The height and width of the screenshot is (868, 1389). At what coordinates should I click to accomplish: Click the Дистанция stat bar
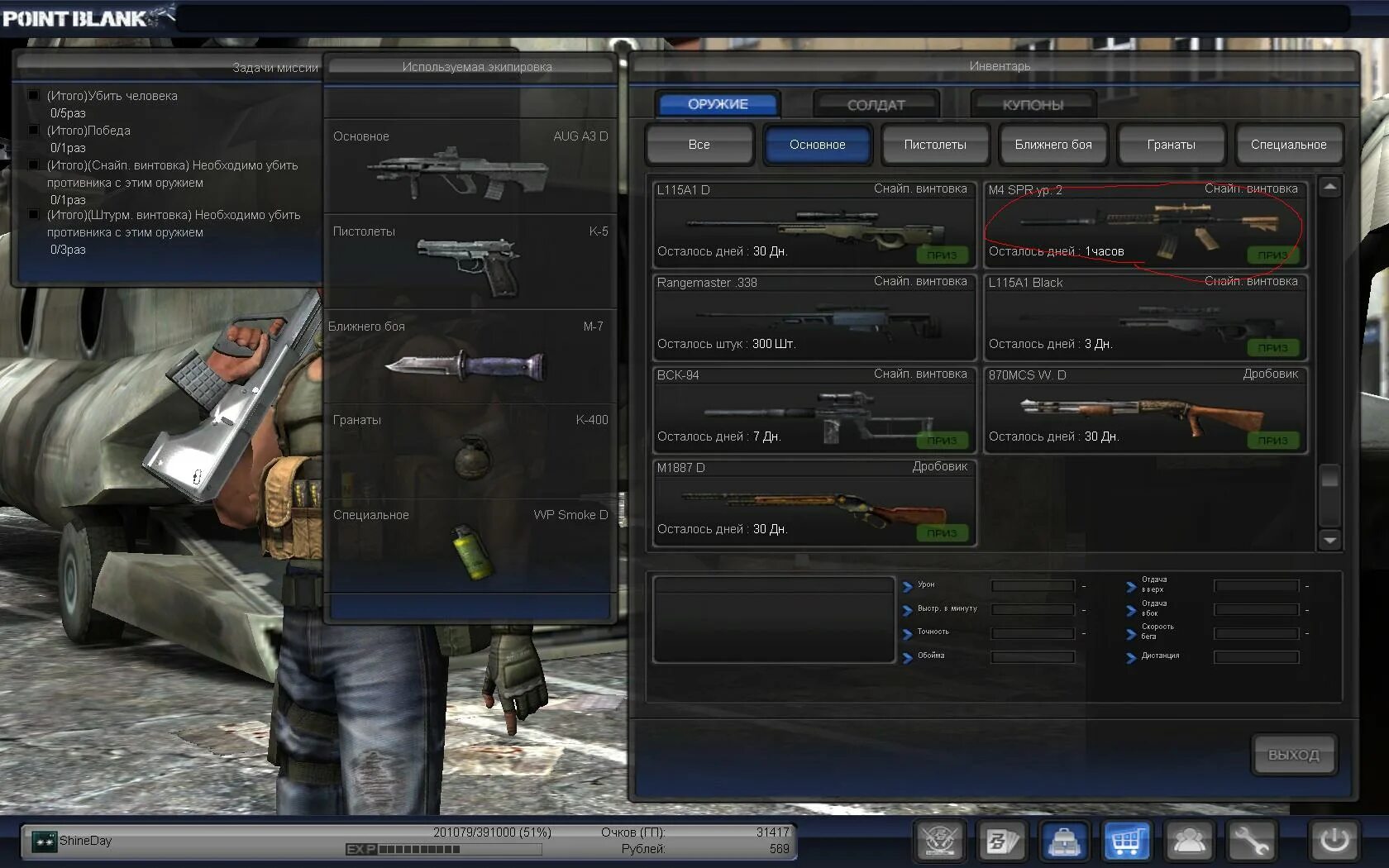pos(1256,657)
